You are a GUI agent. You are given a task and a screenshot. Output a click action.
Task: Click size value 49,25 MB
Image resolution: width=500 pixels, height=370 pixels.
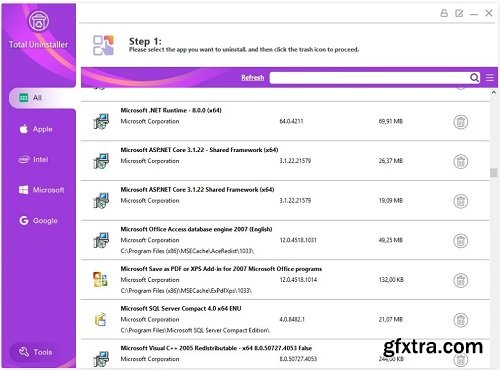[391, 240]
